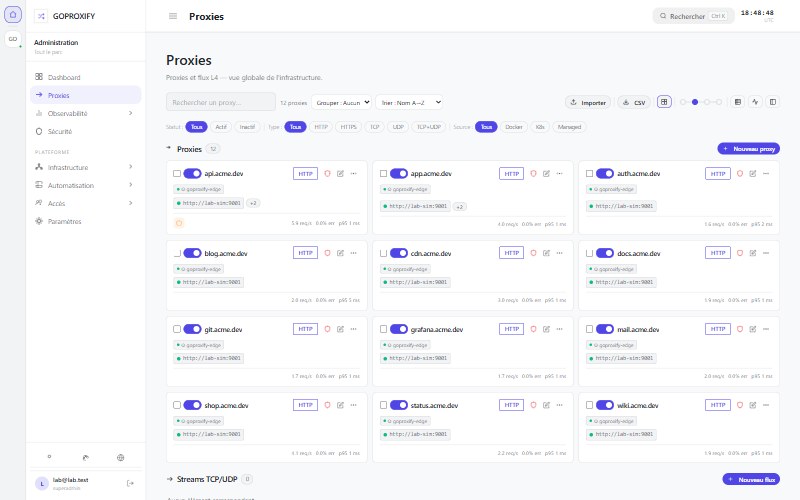Filter source by Managed
800x500 pixels.
[x=569, y=127]
